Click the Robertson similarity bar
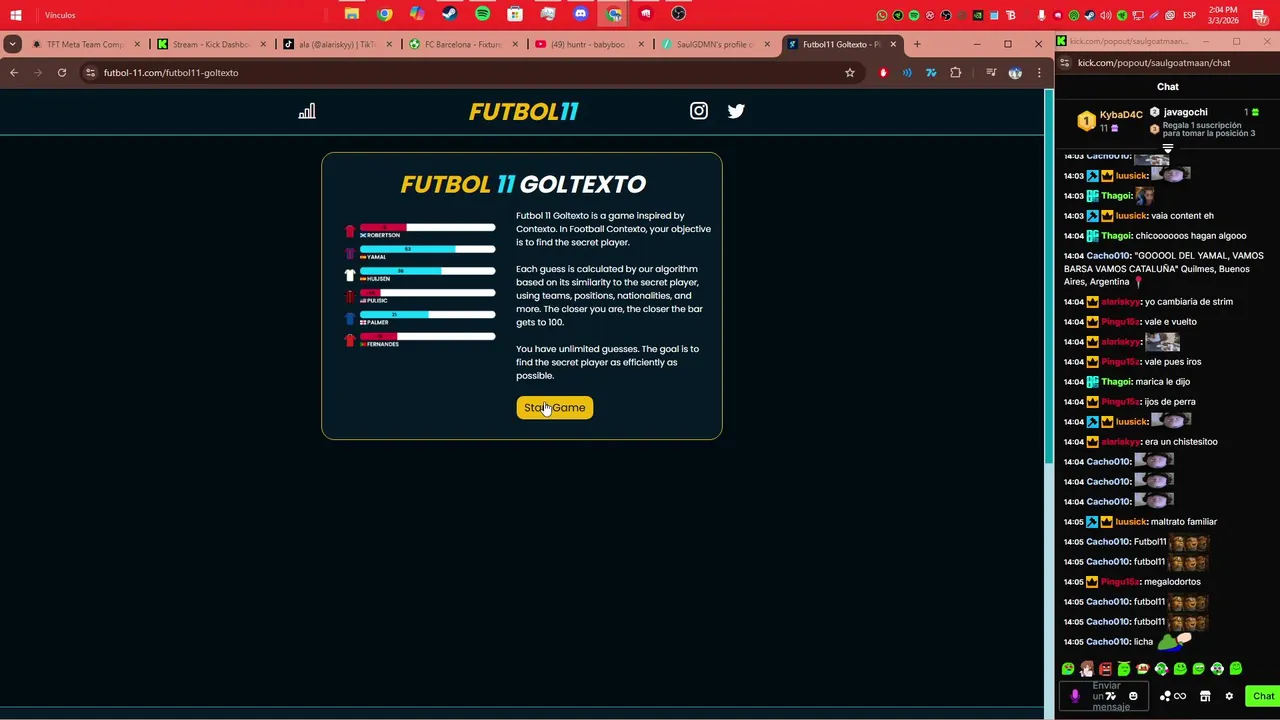The image size is (1280, 720). click(x=427, y=227)
